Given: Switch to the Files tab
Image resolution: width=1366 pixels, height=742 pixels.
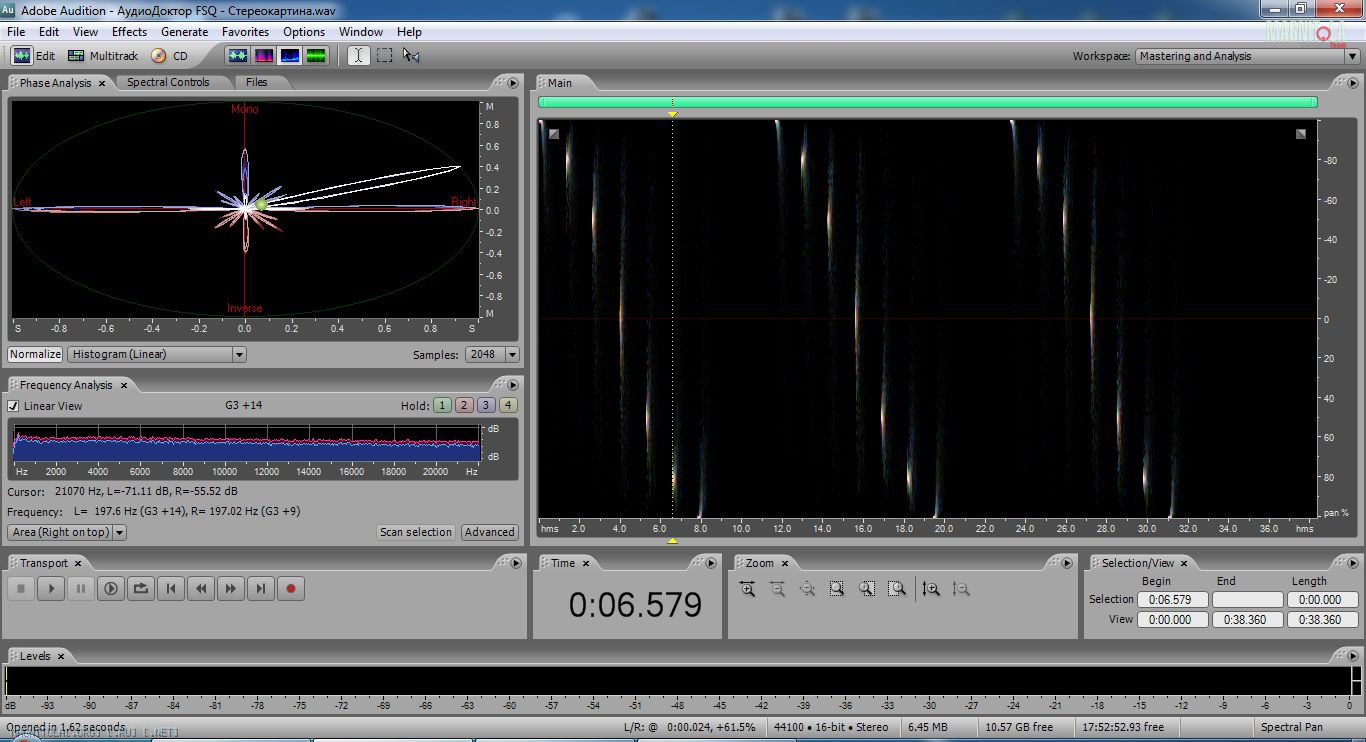Looking at the screenshot, I should pyautogui.click(x=257, y=82).
